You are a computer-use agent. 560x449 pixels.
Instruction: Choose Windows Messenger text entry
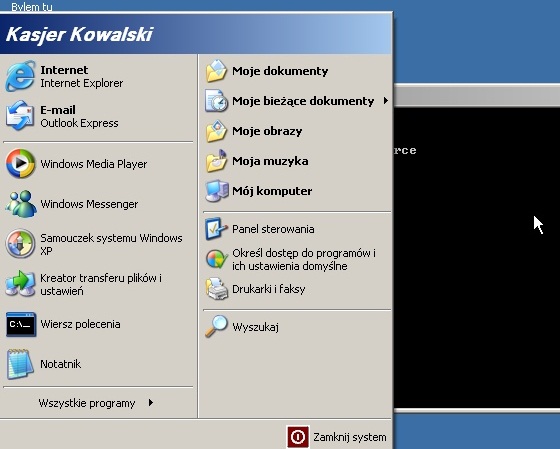pos(89,204)
